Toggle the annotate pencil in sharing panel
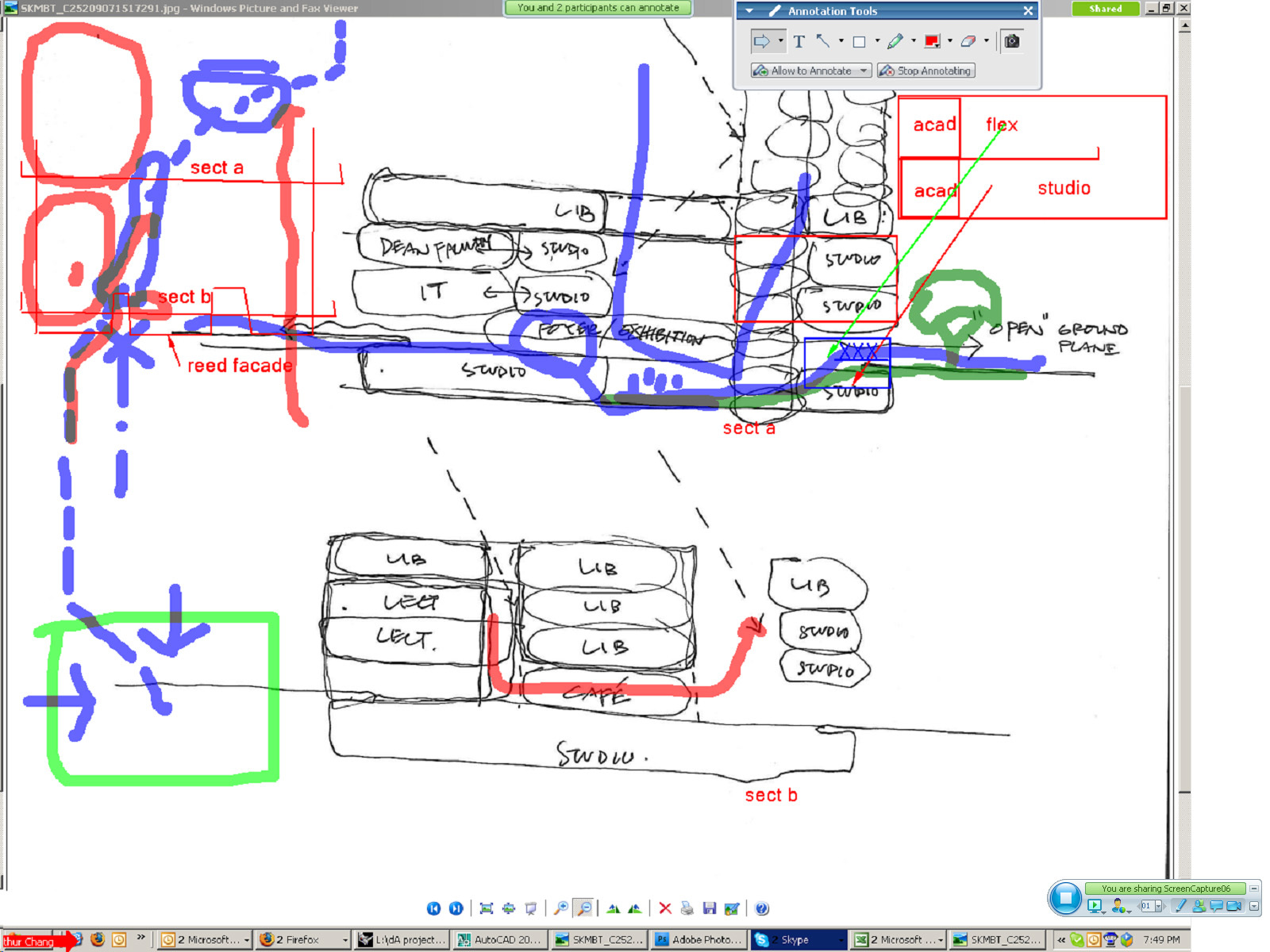This screenshot has height=952, width=1270. 1180,906
